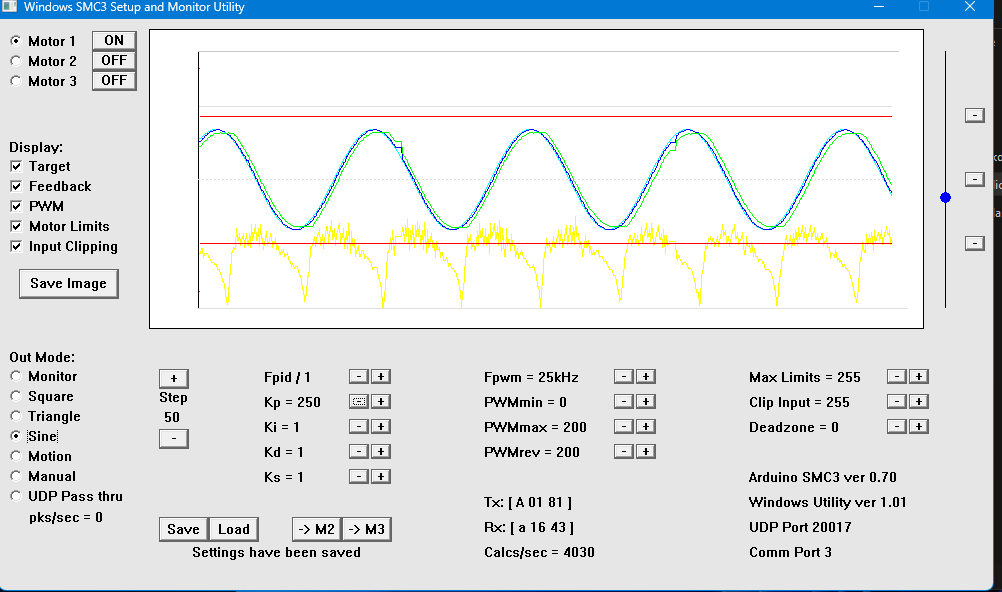This screenshot has width=1002, height=592.
Task: Select the Motor 2 radio button
Action: [16, 61]
